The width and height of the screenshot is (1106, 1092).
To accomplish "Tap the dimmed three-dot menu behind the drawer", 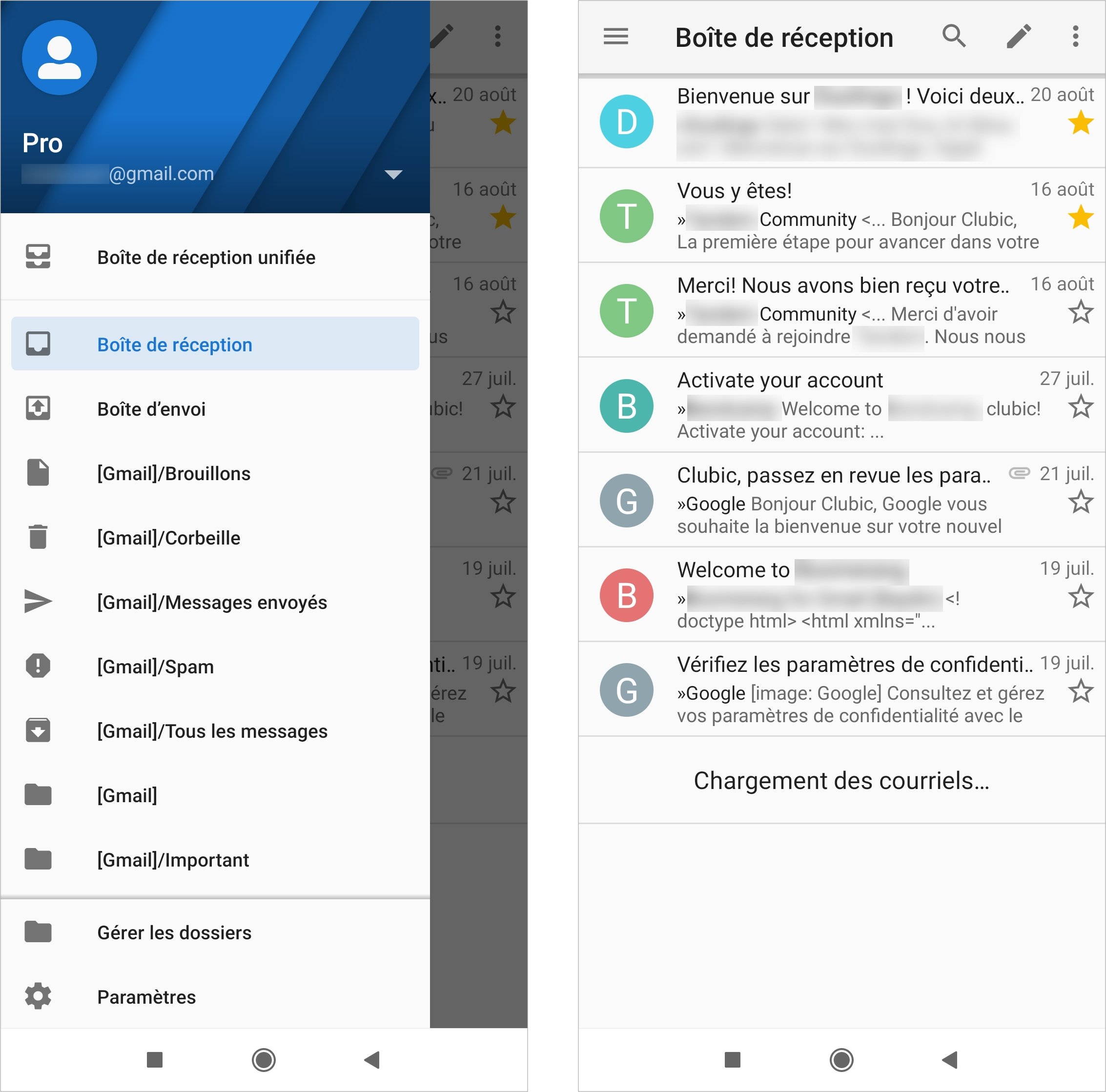I will point(498,36).
